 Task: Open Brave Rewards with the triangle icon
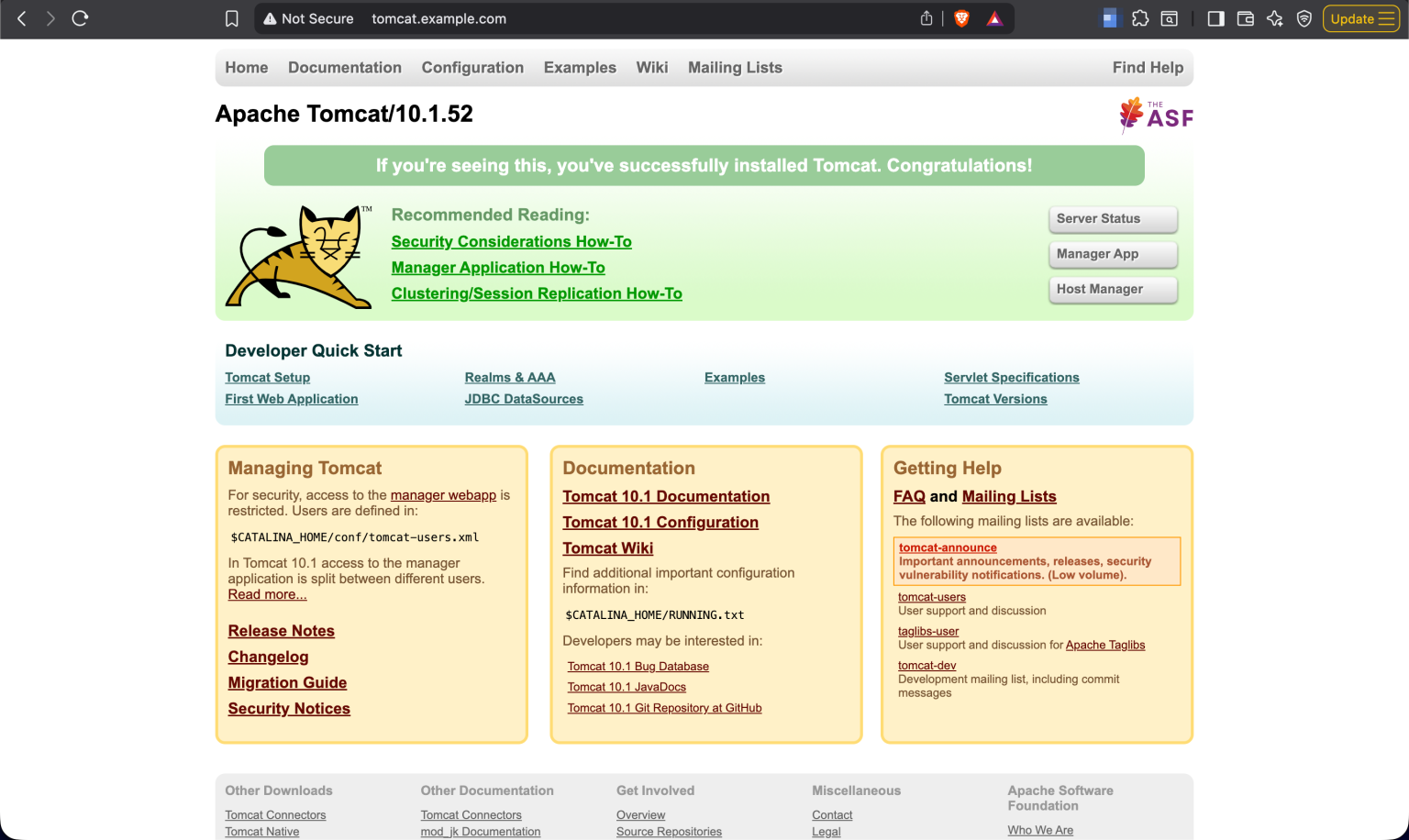point(993,17)
